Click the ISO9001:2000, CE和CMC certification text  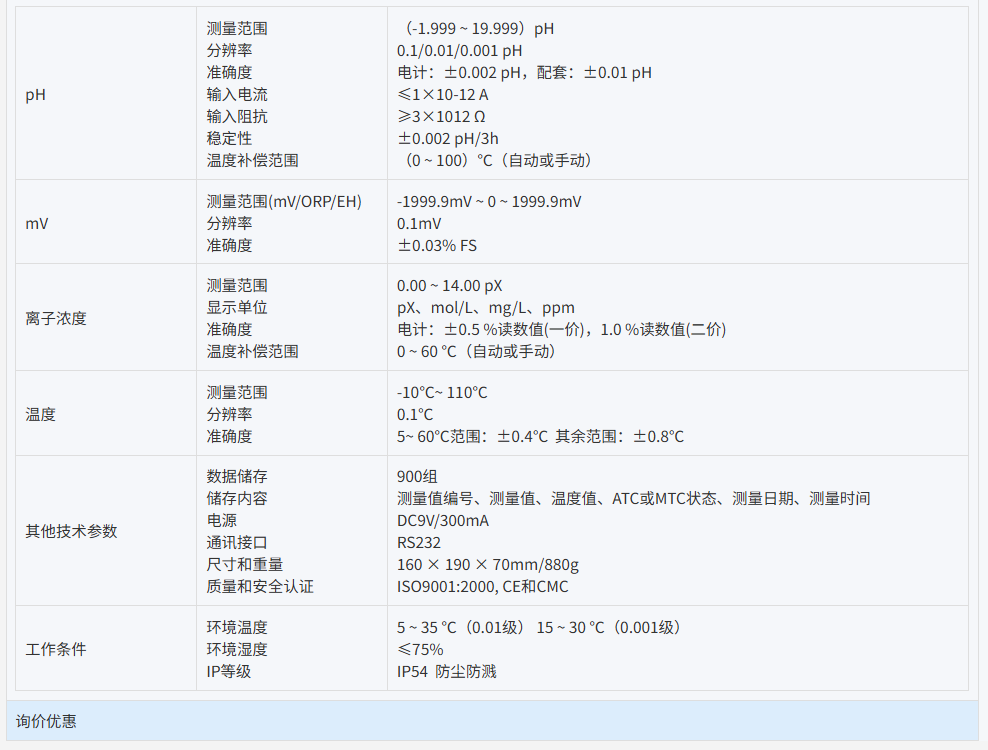(482, 587)
